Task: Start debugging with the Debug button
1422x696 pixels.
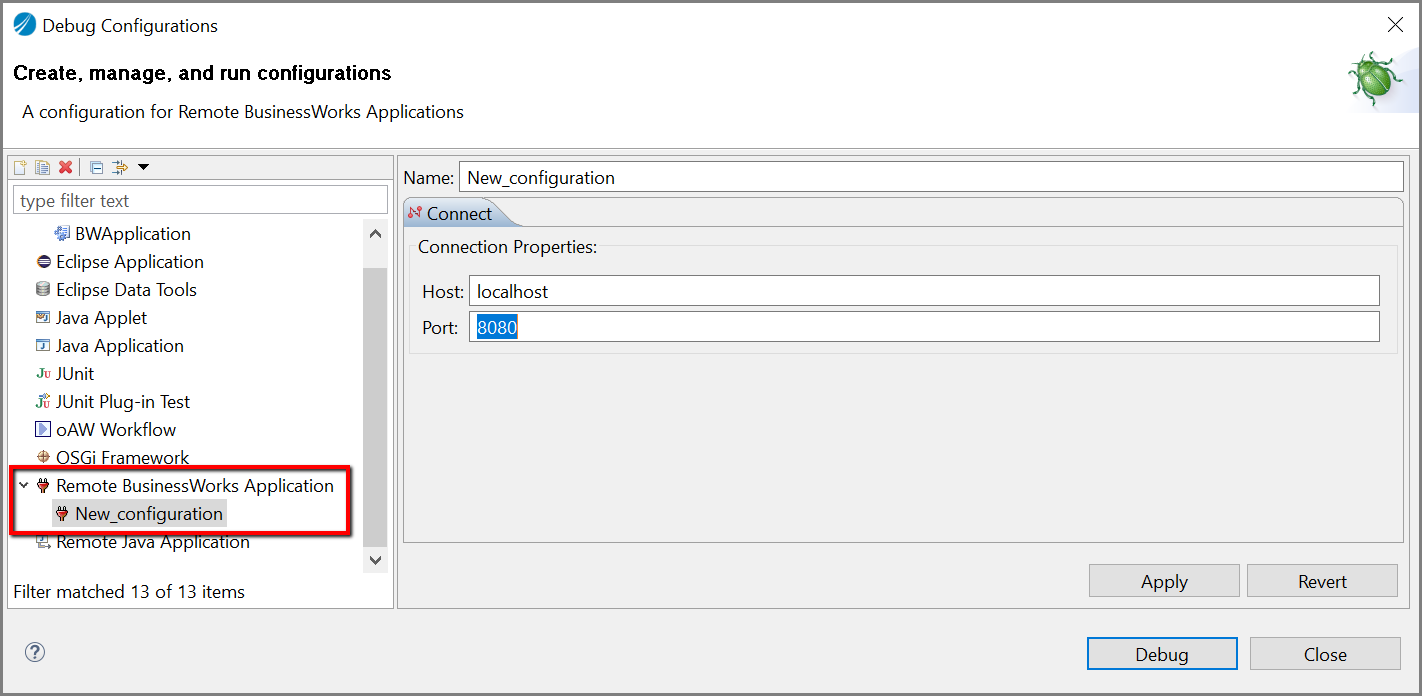Action: (1161, 654)
